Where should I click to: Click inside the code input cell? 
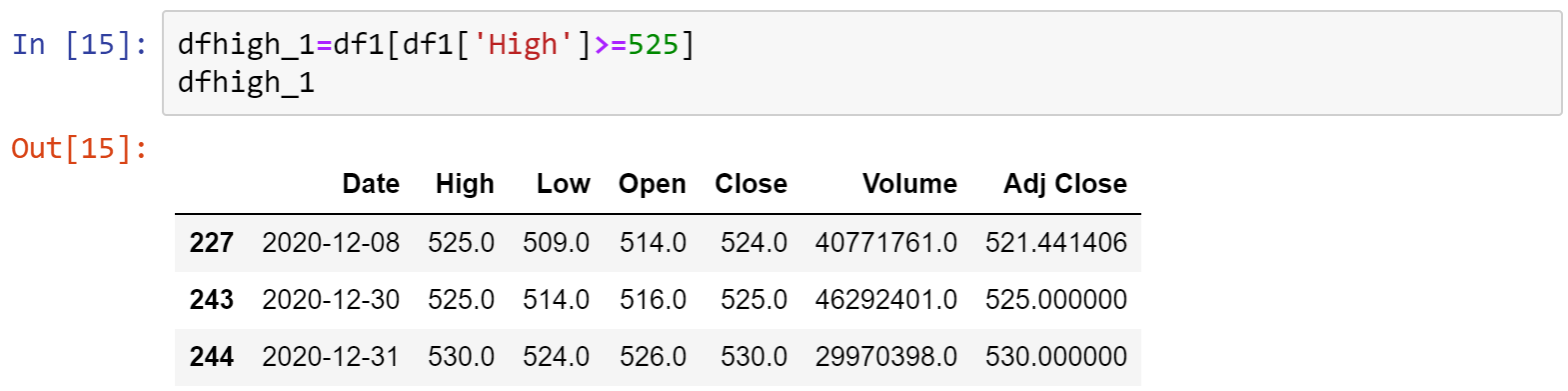861,63
